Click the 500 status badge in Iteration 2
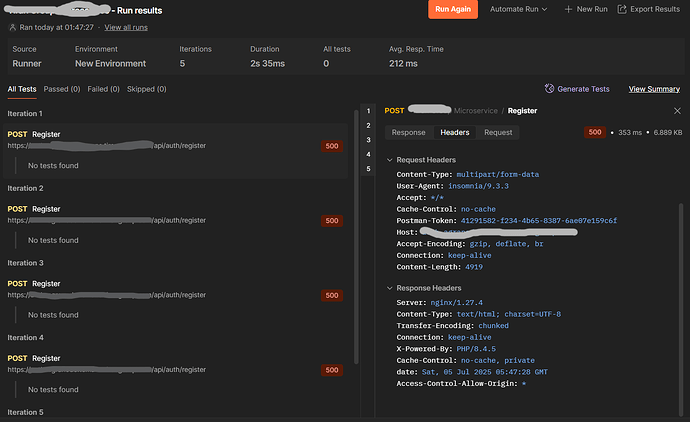 click(332, 221)
